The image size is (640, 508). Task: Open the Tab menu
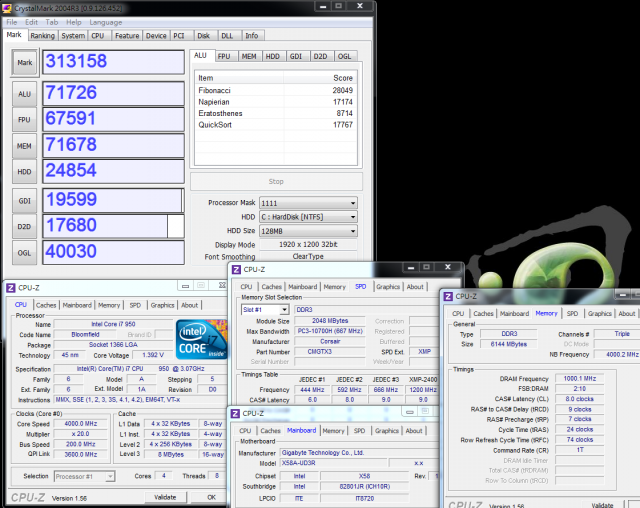click(x=51, y=22)
